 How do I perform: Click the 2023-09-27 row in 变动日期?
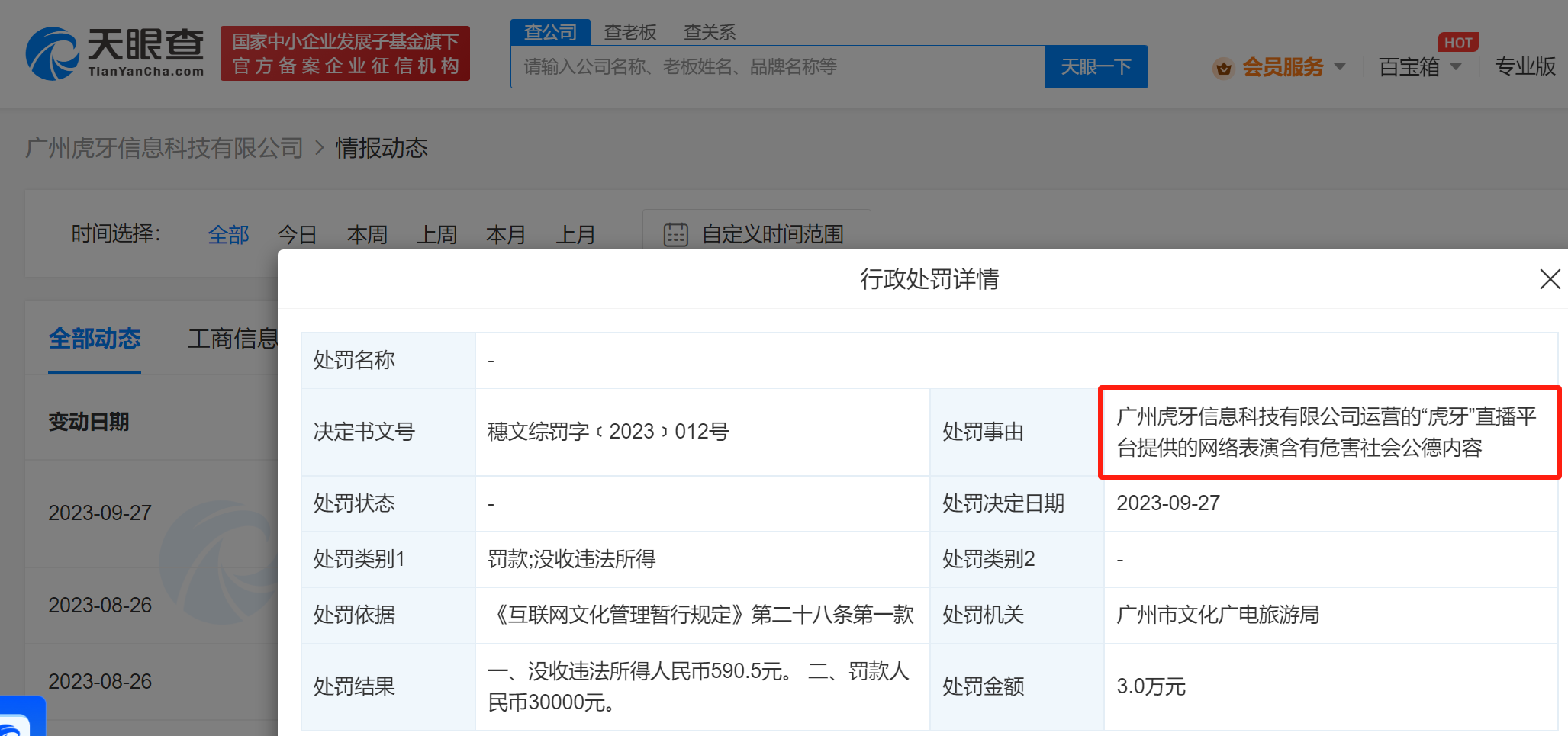[x=100, y=513]
